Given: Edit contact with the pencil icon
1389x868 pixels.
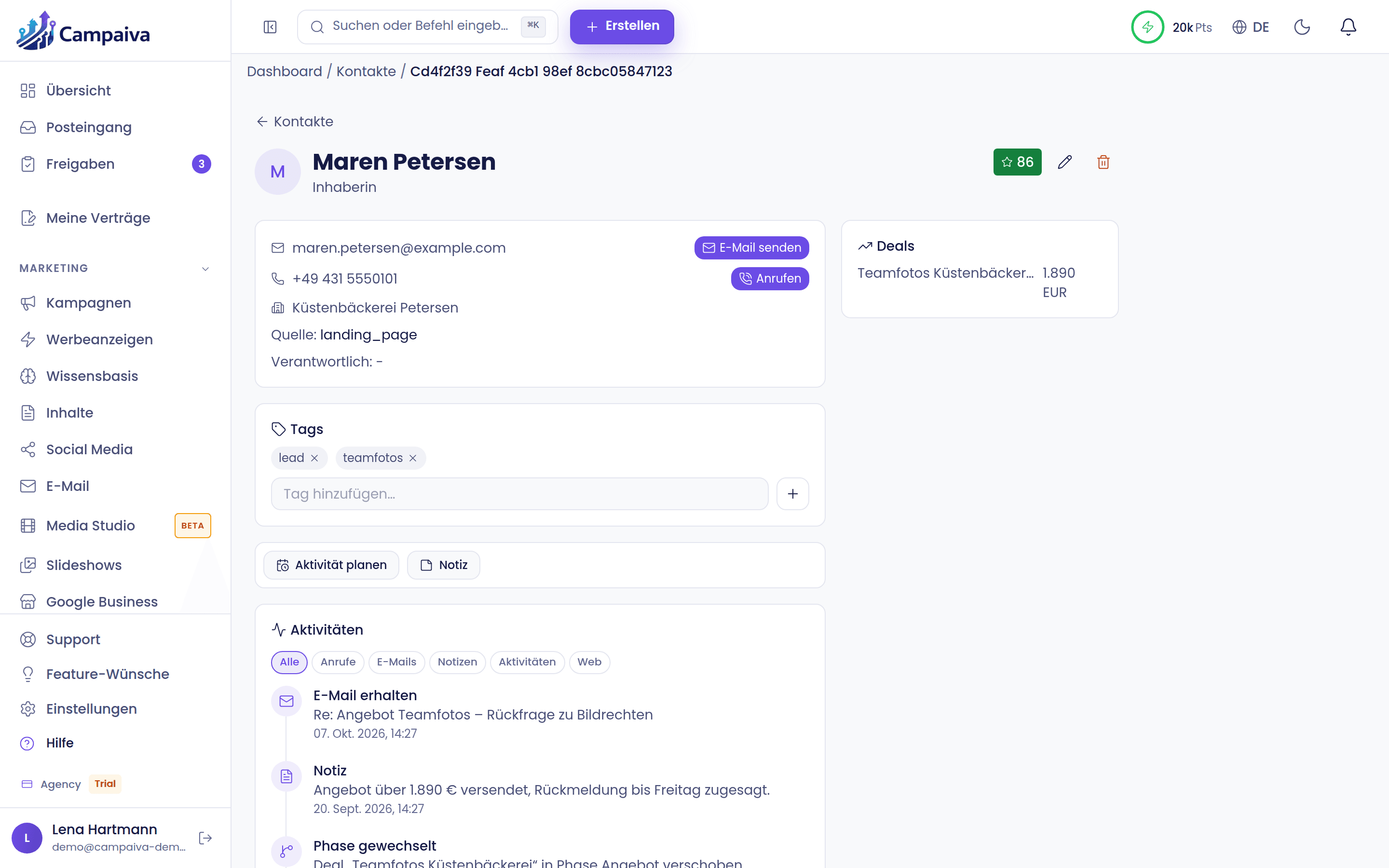Looking at the screenshot, I should tap(1065, 163).
